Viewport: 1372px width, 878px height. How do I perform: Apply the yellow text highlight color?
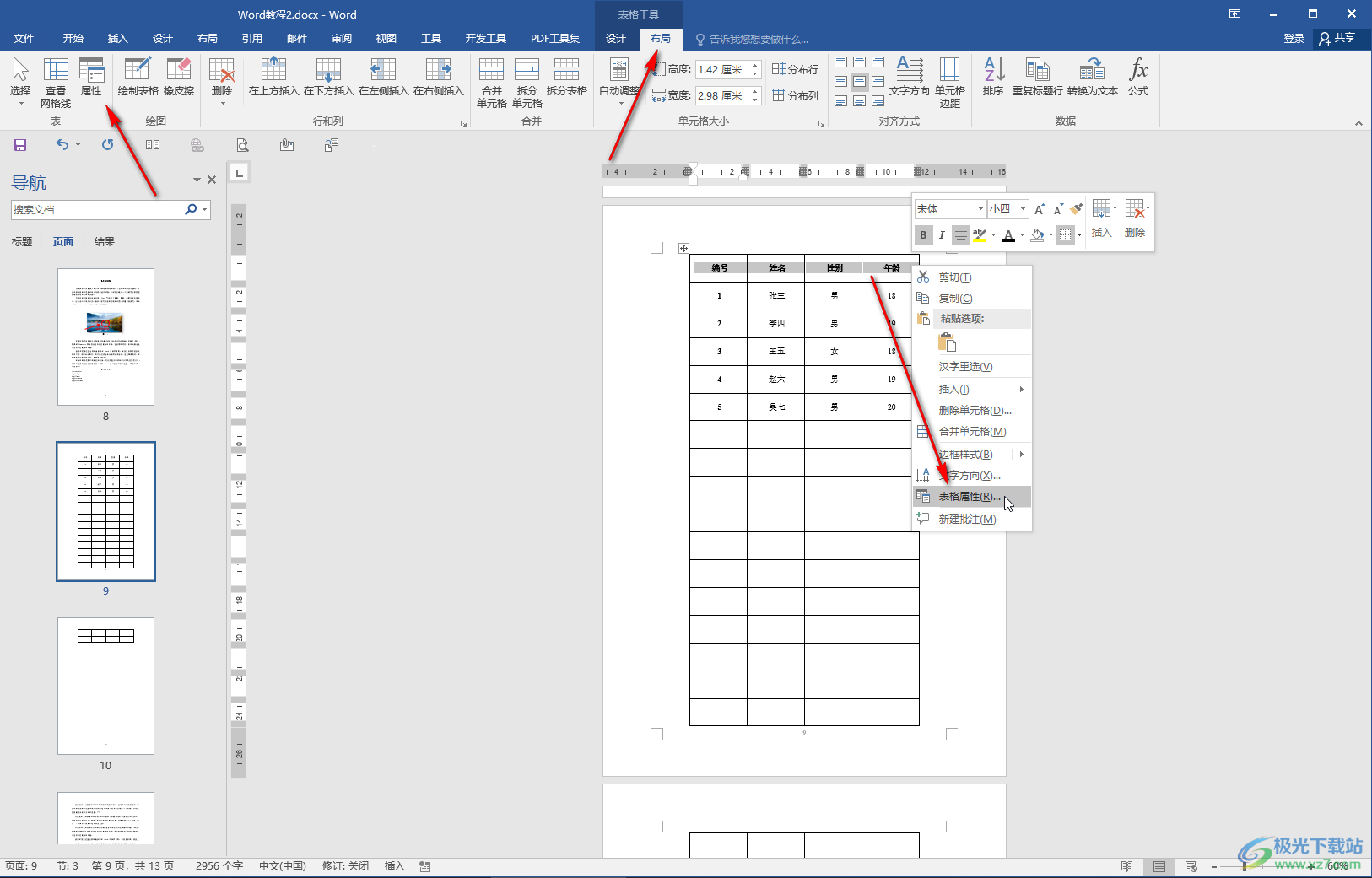tap(980, 235)
